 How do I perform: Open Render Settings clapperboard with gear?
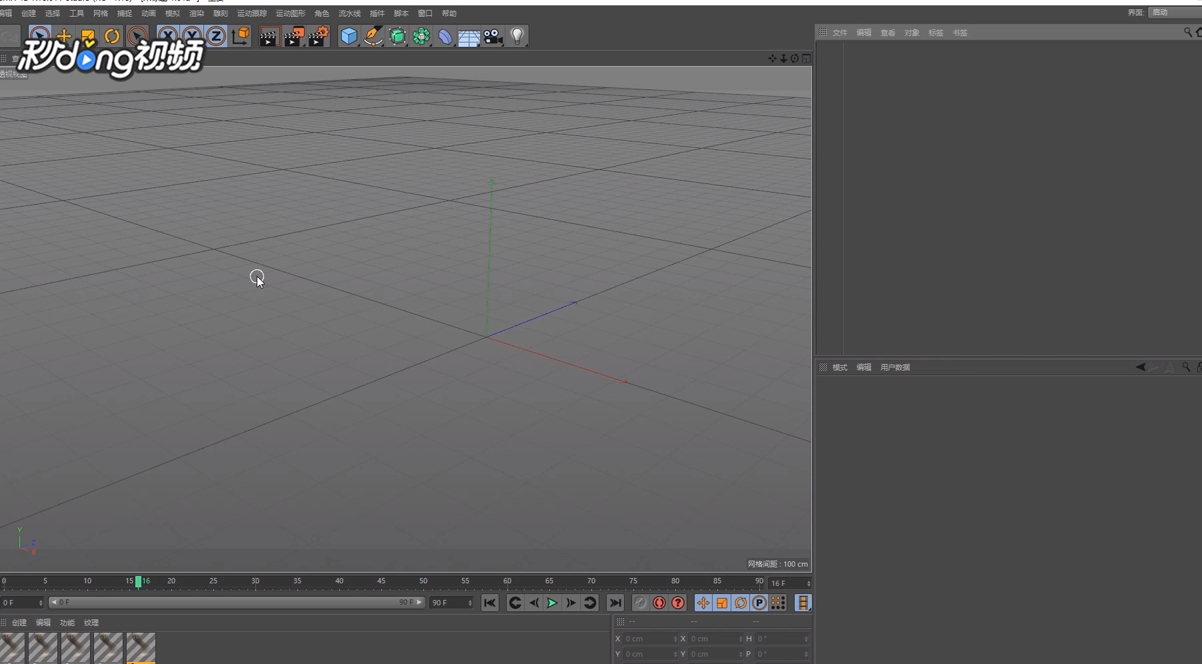coord(318,37)
